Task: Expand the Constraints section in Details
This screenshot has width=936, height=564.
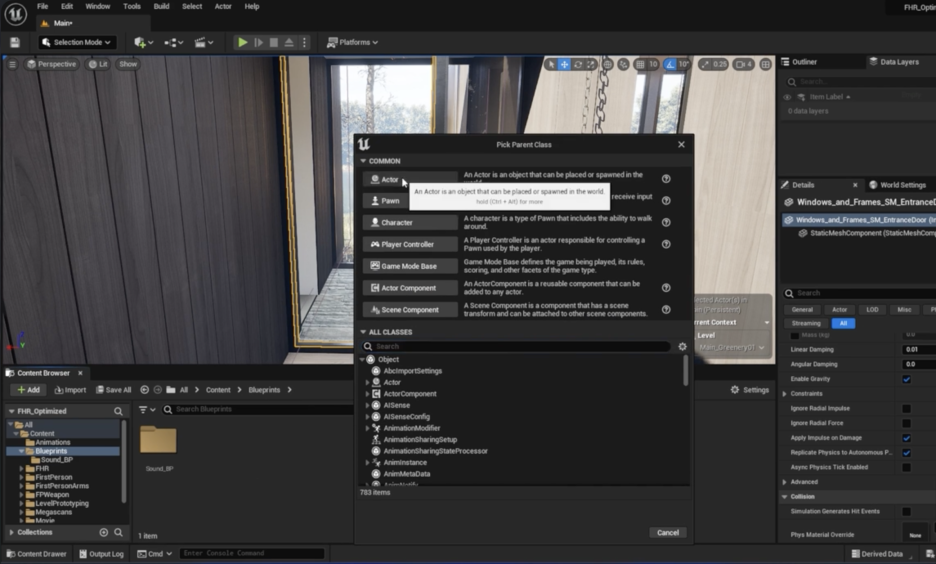Action: tap(785, 394)
